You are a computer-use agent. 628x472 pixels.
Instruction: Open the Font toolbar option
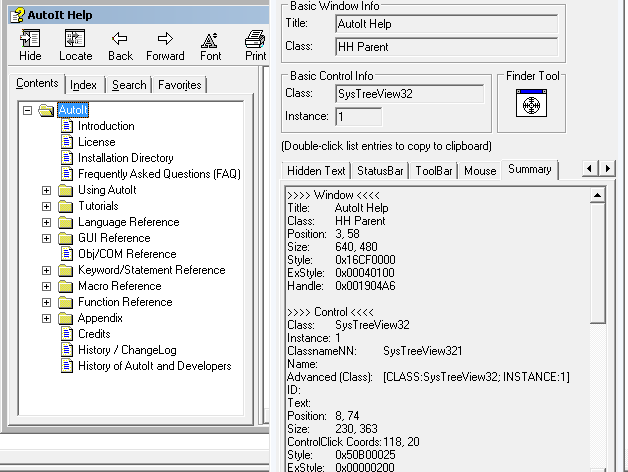point(210,39)
